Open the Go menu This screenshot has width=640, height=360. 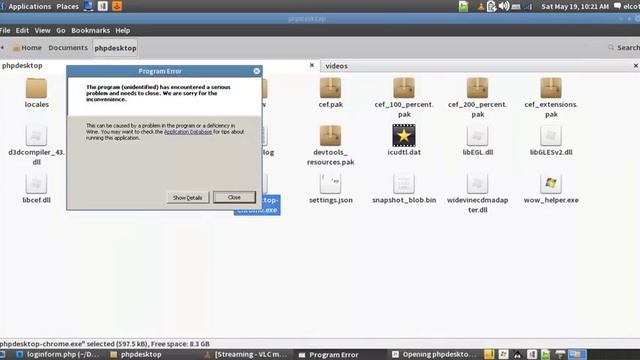pyautogui.click(x=61, y=31)
